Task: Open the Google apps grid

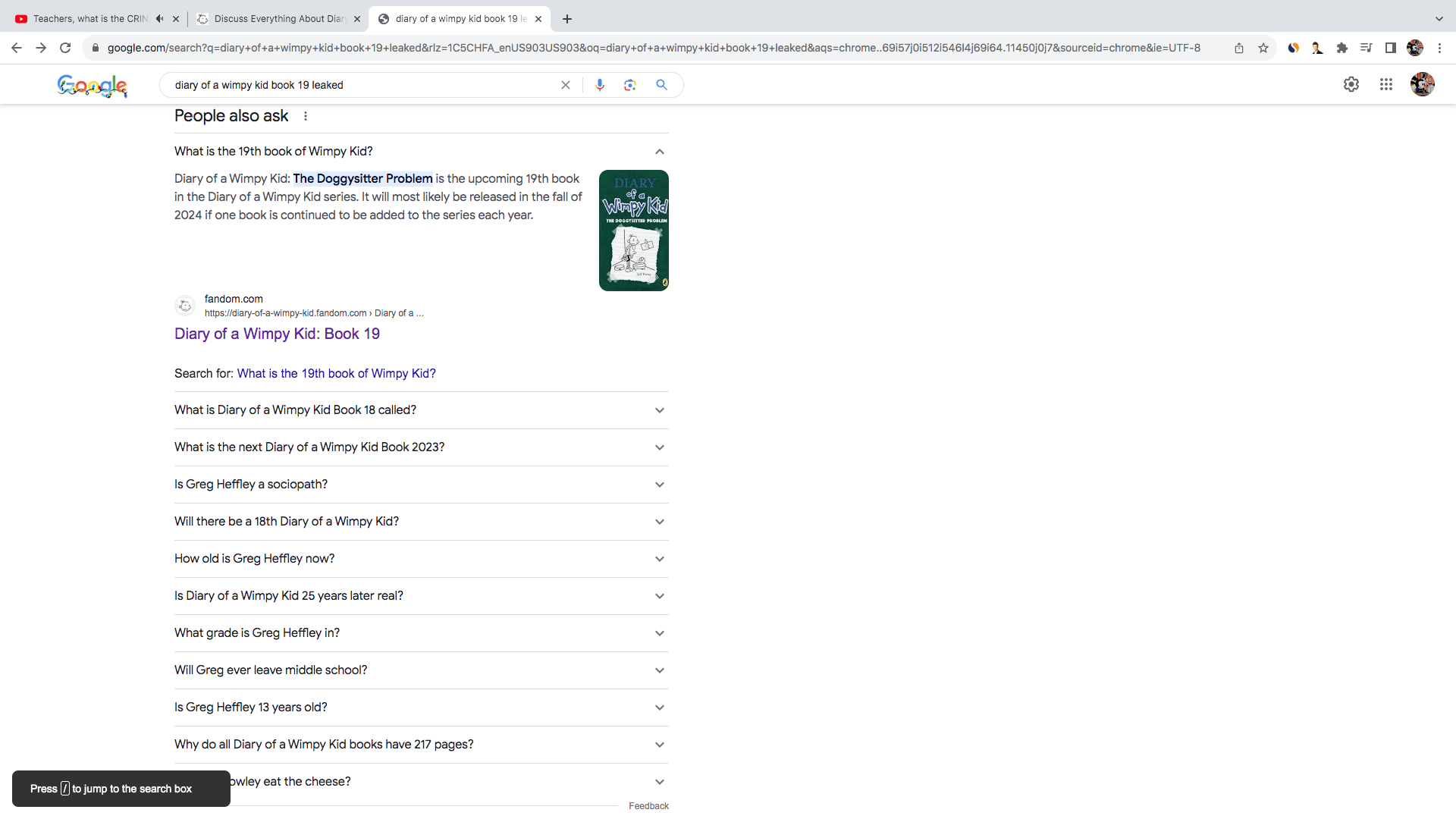Action: [x=1386, y=84]
